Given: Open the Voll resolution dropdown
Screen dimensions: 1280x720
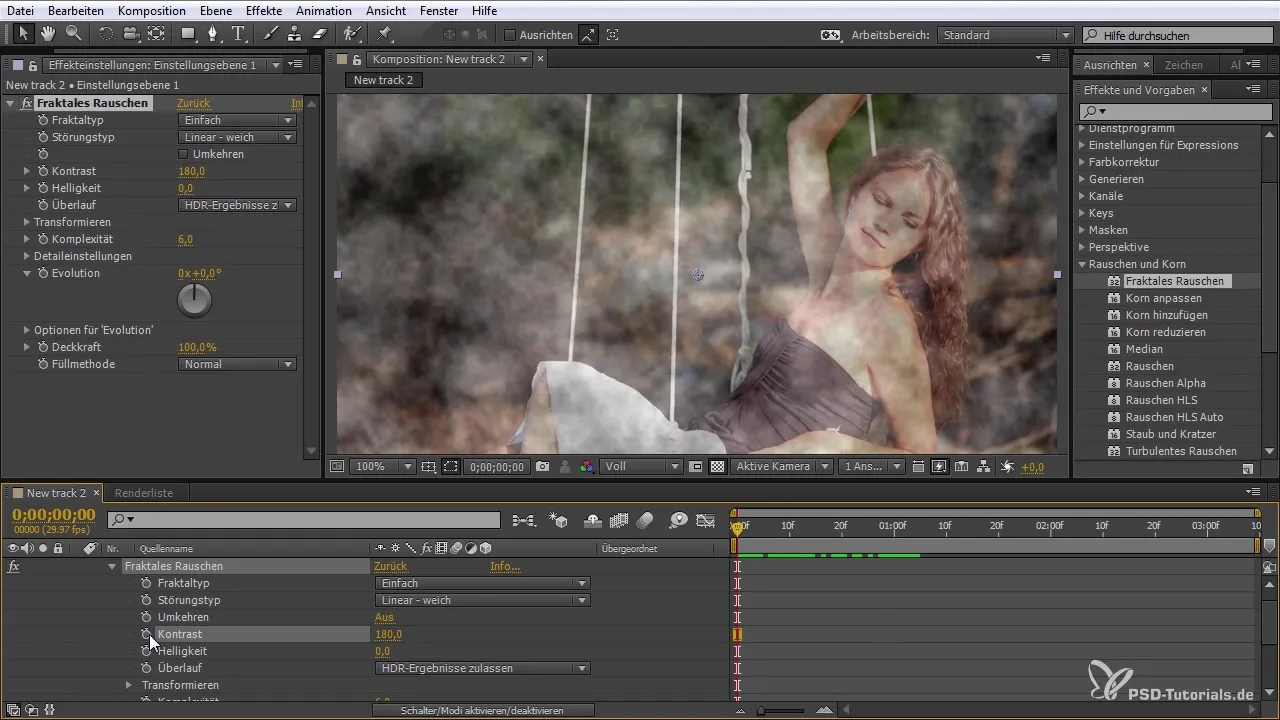Looking at the screenshot, I should (x=642, y=467).
